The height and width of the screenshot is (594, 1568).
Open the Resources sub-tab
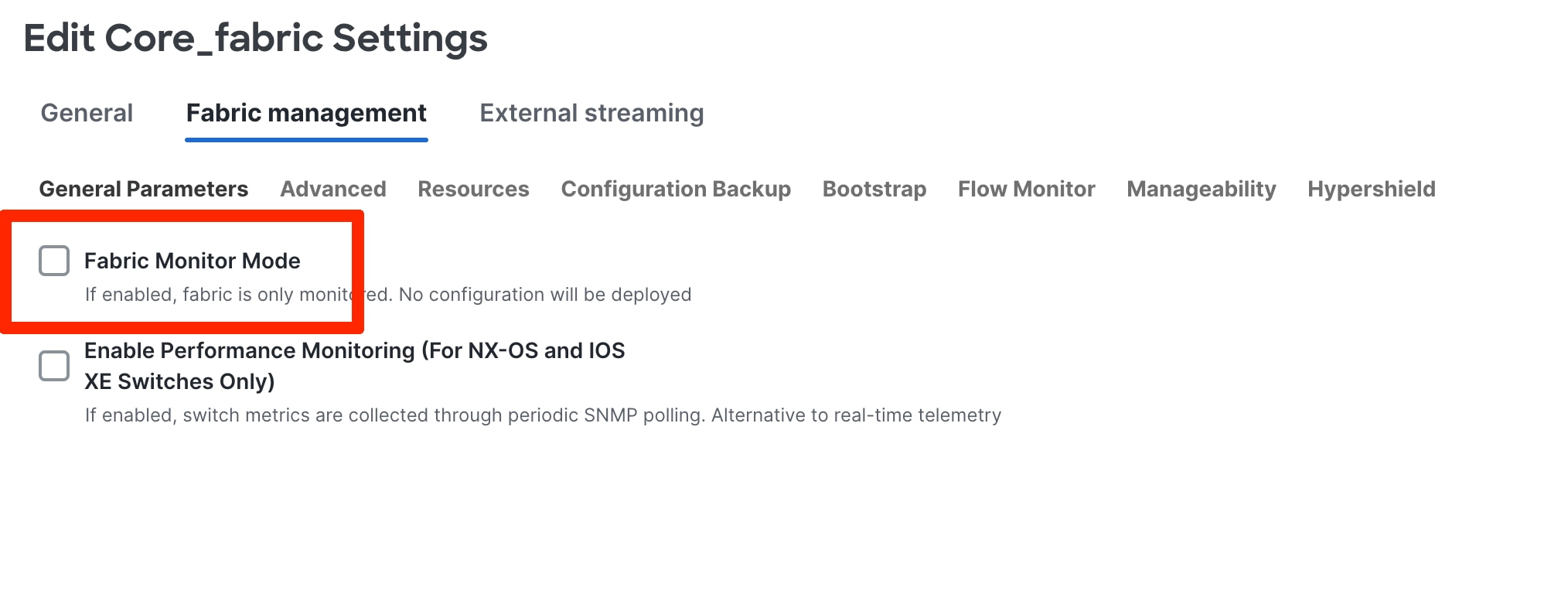click(473, 189)
